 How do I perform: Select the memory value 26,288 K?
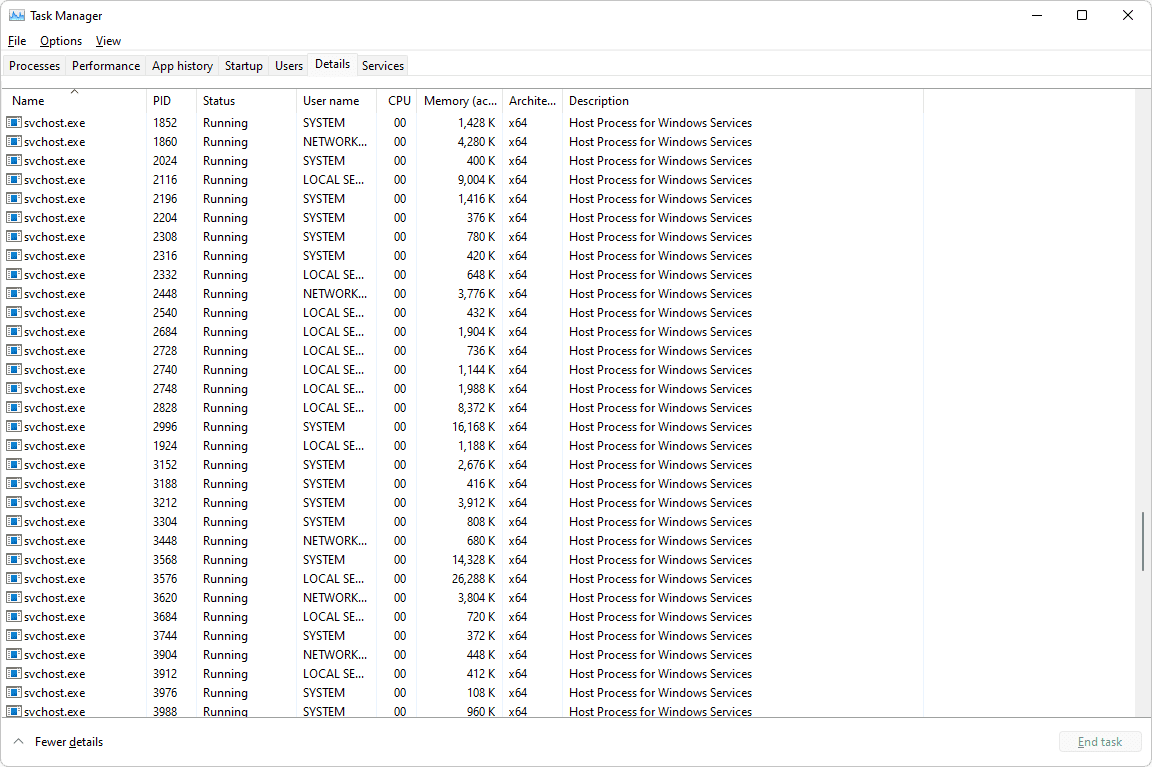(473, 579)
